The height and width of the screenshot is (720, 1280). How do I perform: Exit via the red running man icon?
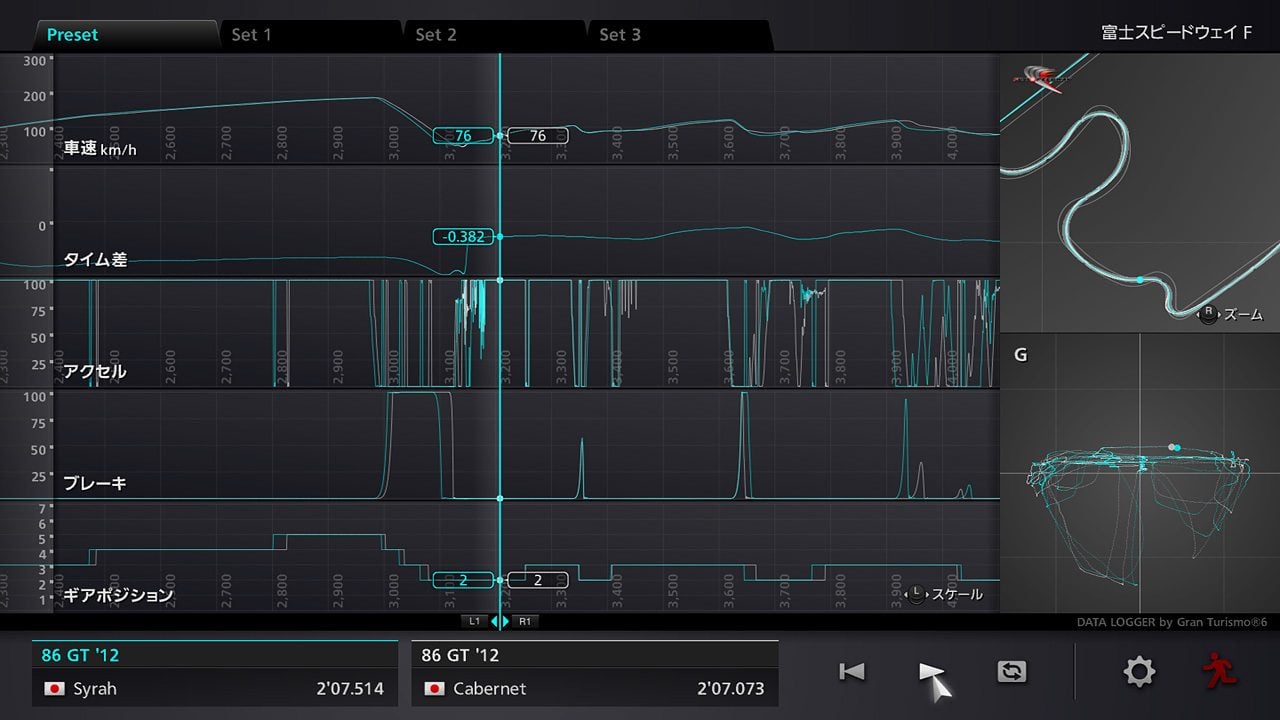click(1220, 671)
